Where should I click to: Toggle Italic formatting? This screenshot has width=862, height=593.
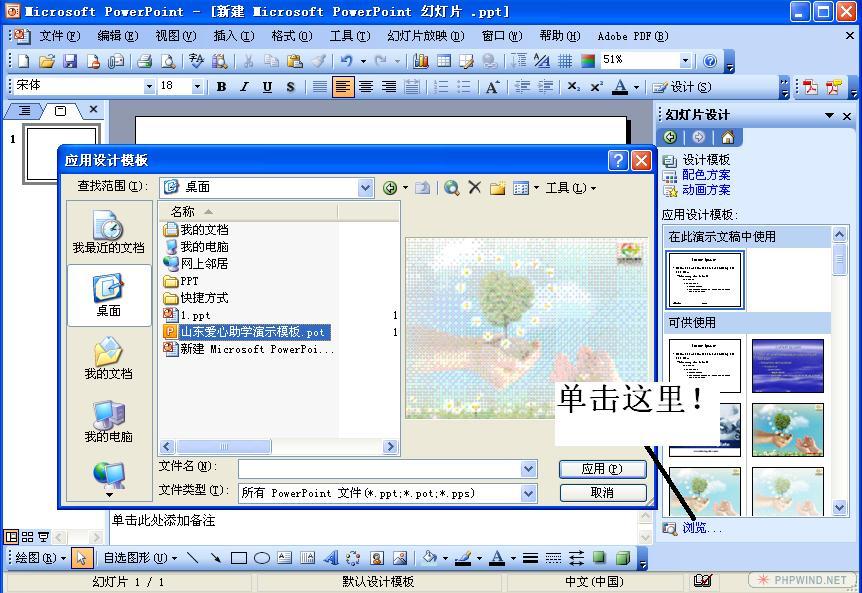pos(245,86)
